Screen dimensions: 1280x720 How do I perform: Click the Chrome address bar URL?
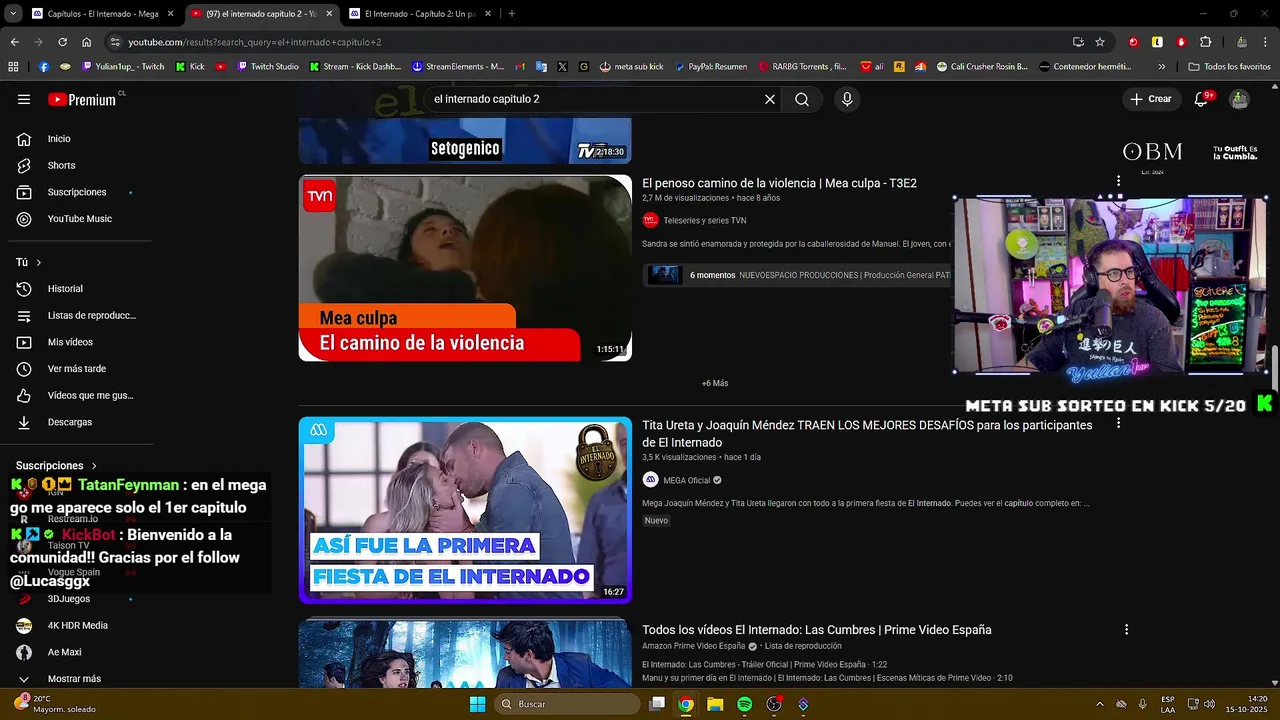click(255, 42)
